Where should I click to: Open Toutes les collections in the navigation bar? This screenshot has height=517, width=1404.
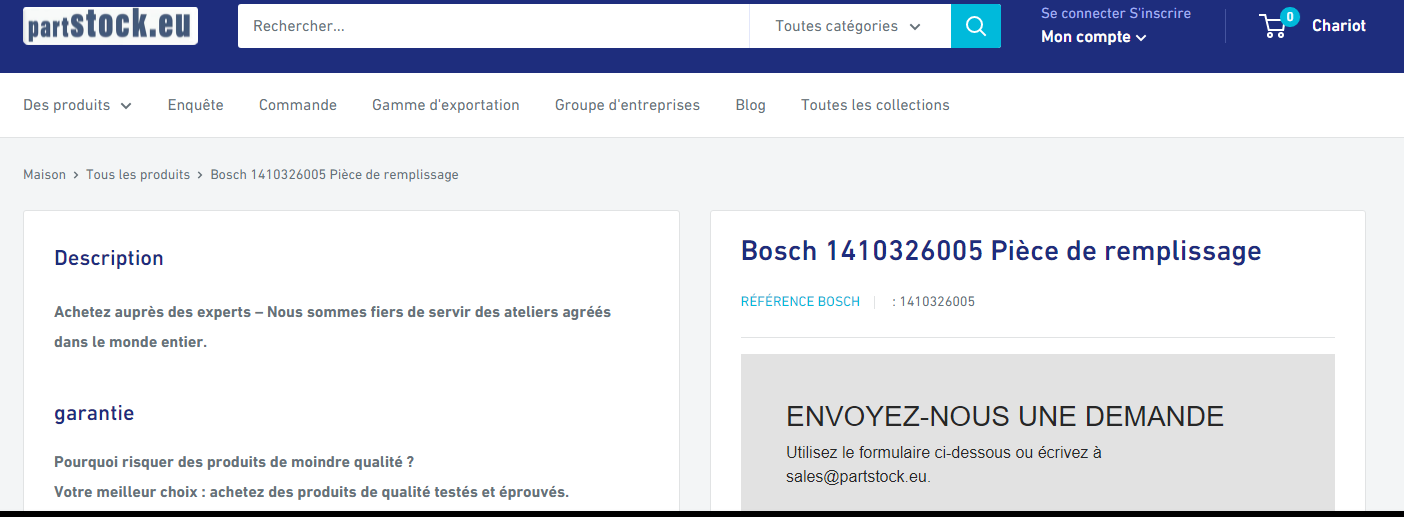875,105
